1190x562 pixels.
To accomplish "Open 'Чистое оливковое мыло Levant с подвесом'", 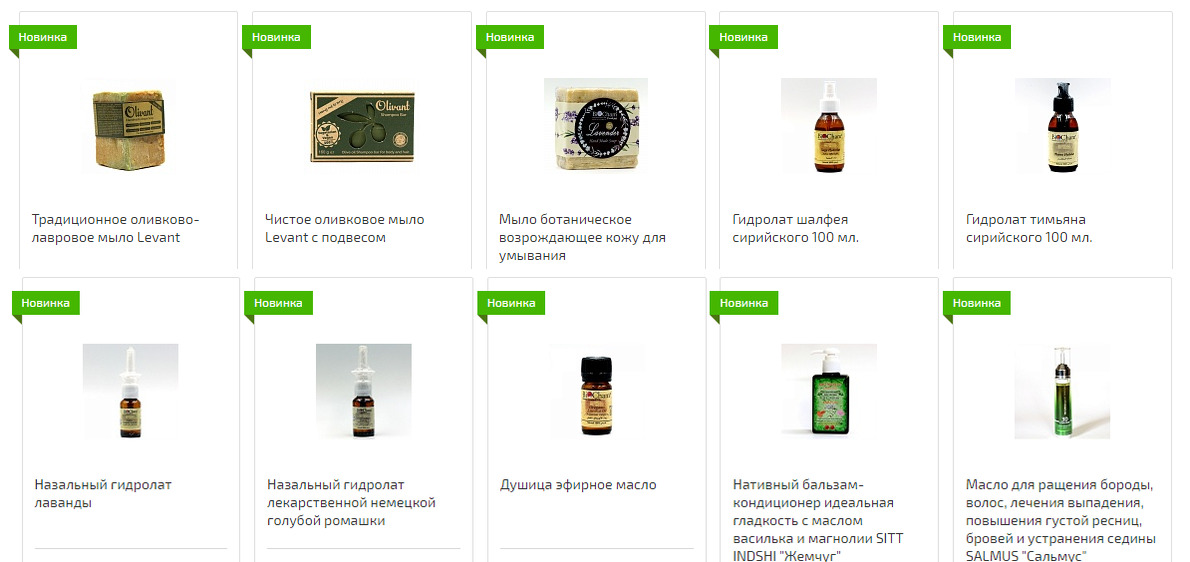I will click(345, 228).
